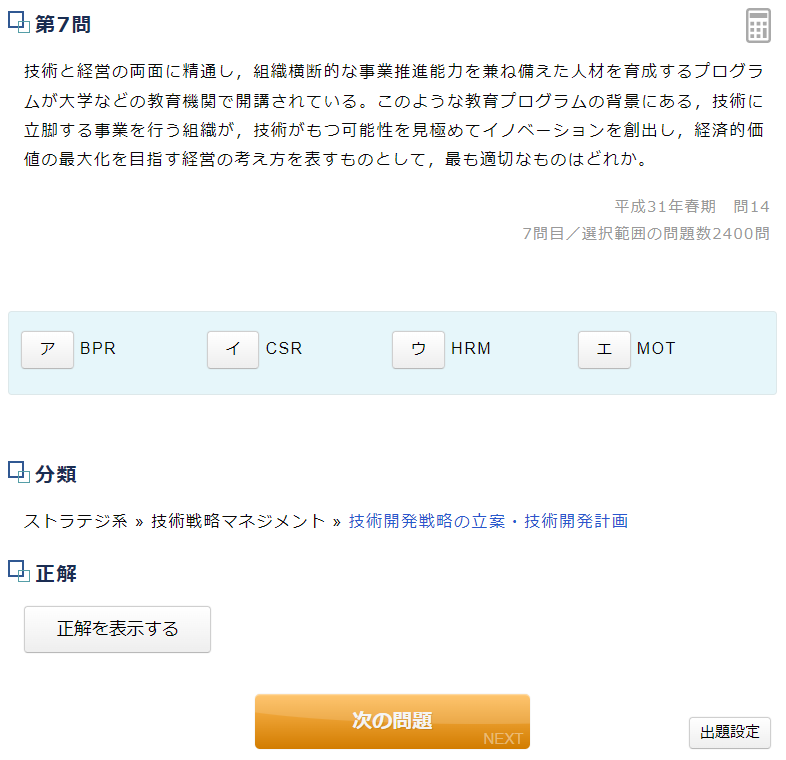Choose answer ウ for HRM
The image size is (786, 760).
pos(419,349)
